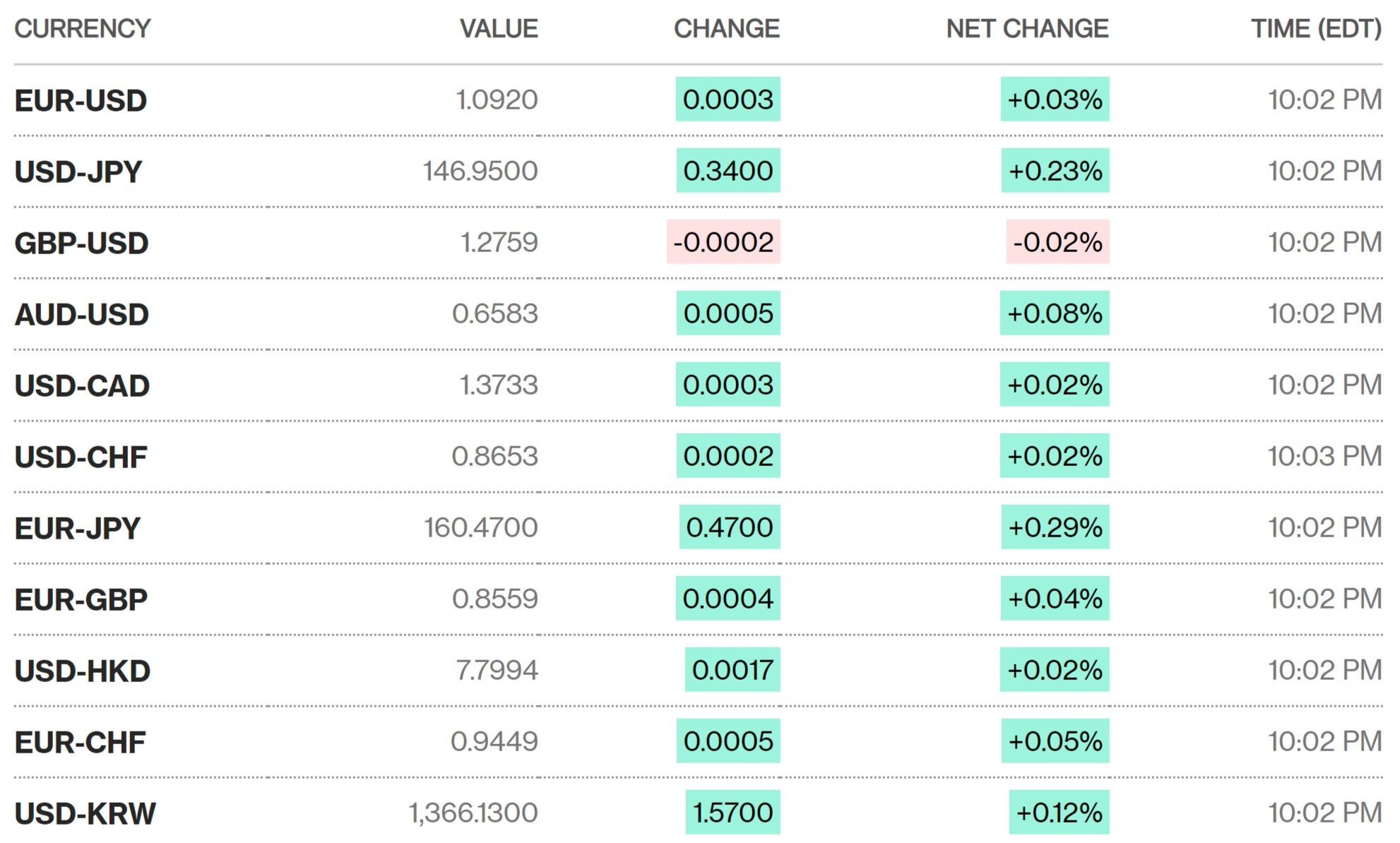The height and width of the screenshot is (843, 1400).
Task: Open the USD-KRW quote link
Action: click(x=85, y=813)
